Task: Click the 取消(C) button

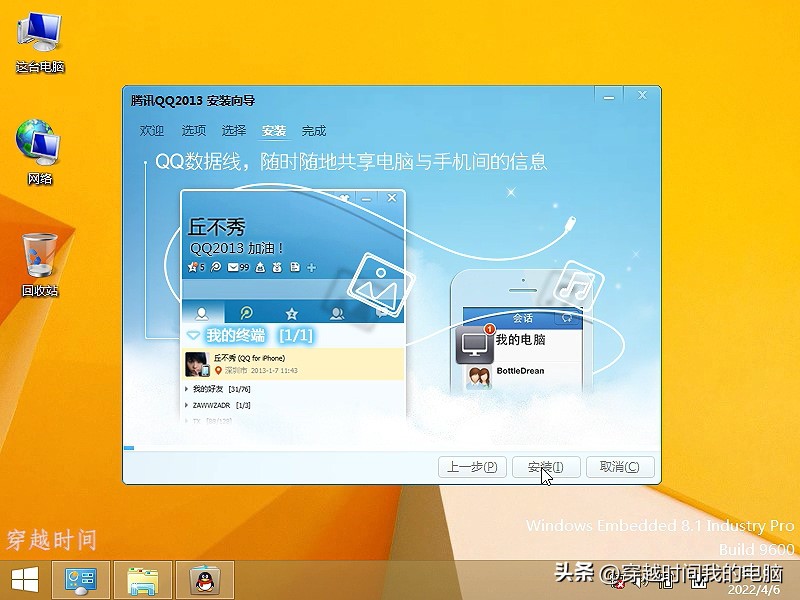Action: 620,467
